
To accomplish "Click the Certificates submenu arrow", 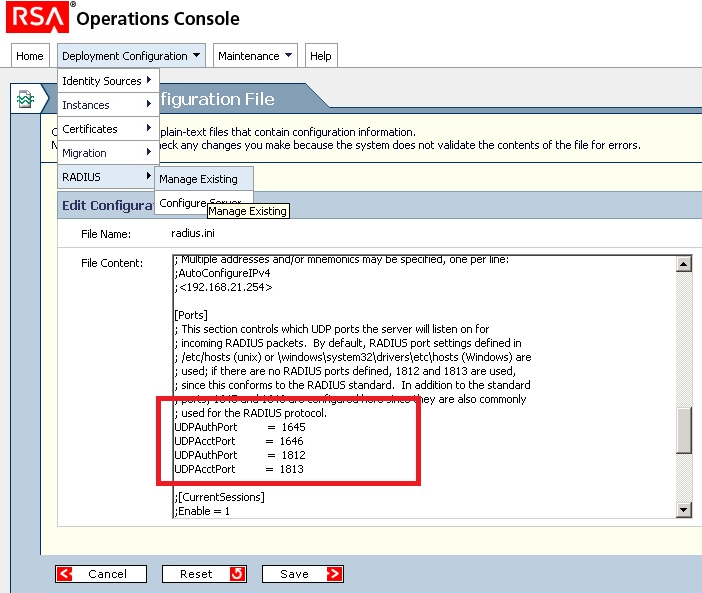I will coord(149,128).
